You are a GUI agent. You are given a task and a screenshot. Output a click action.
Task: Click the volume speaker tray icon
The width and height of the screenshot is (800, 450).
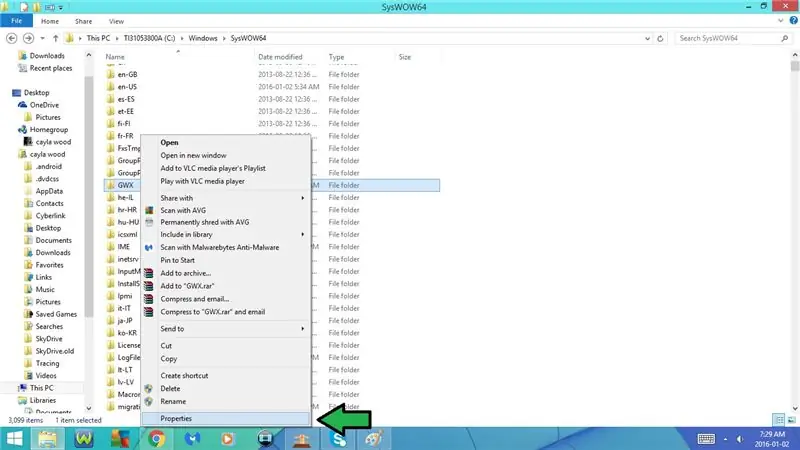pyautogui.click(x=740, y=439)
